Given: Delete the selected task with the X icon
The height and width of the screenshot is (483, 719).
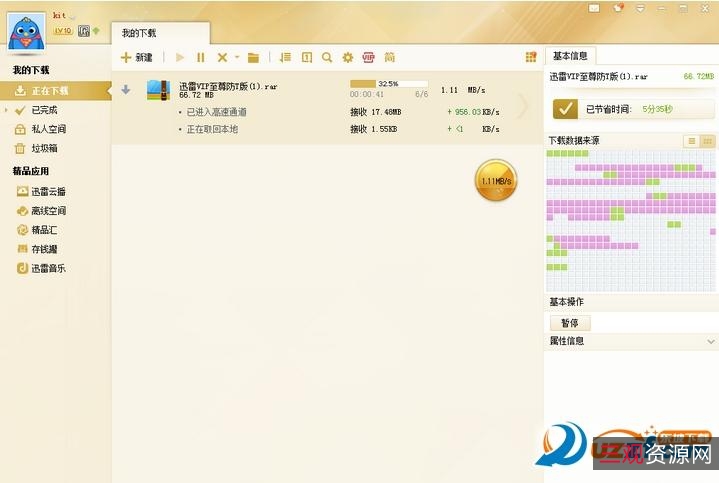Looking at the screenshot, I should click(x=222, y=57).
